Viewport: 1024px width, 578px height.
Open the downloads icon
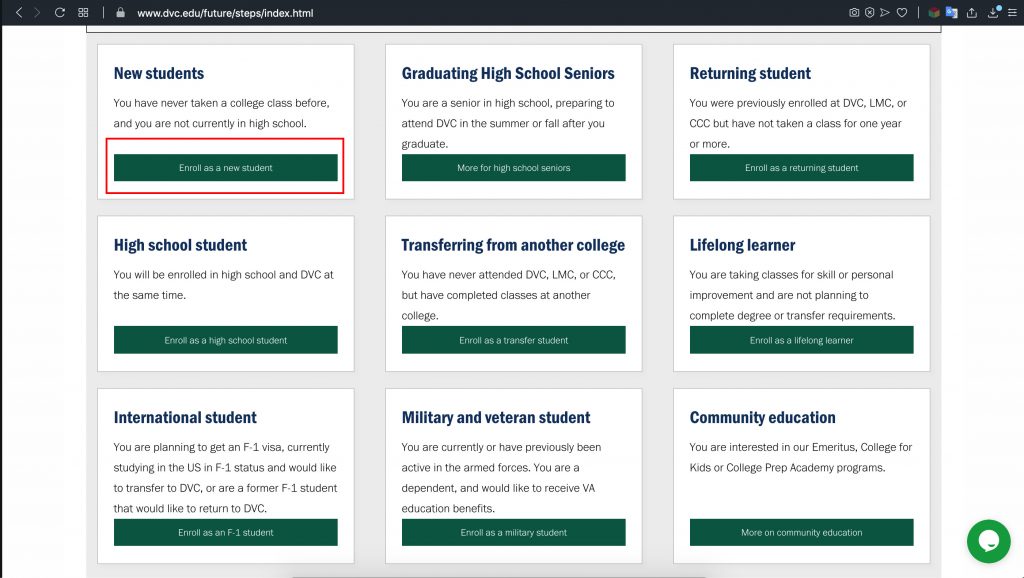(x=993, y=12)
